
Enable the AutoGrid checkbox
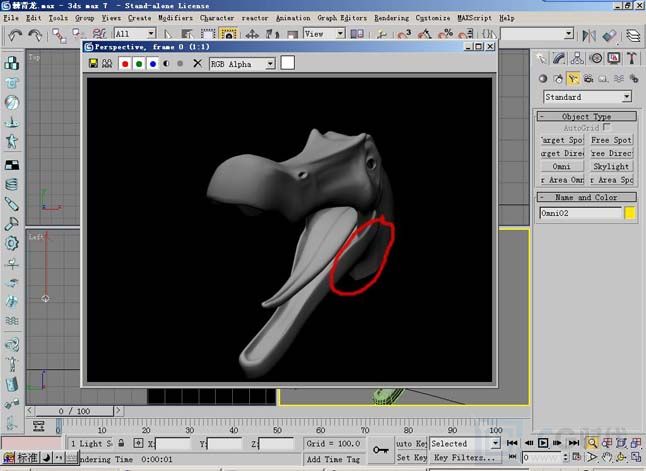click(608, 128)
